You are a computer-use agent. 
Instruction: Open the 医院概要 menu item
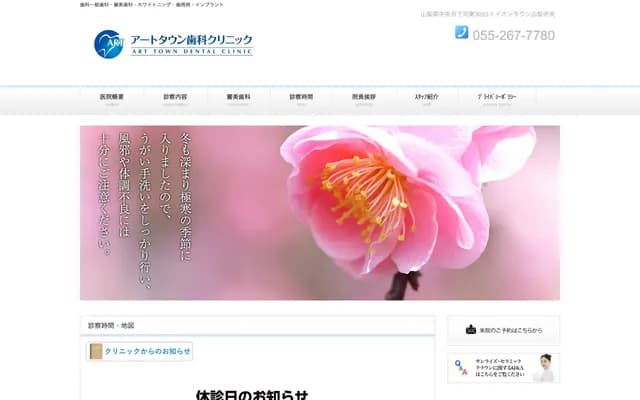[110, 99]
